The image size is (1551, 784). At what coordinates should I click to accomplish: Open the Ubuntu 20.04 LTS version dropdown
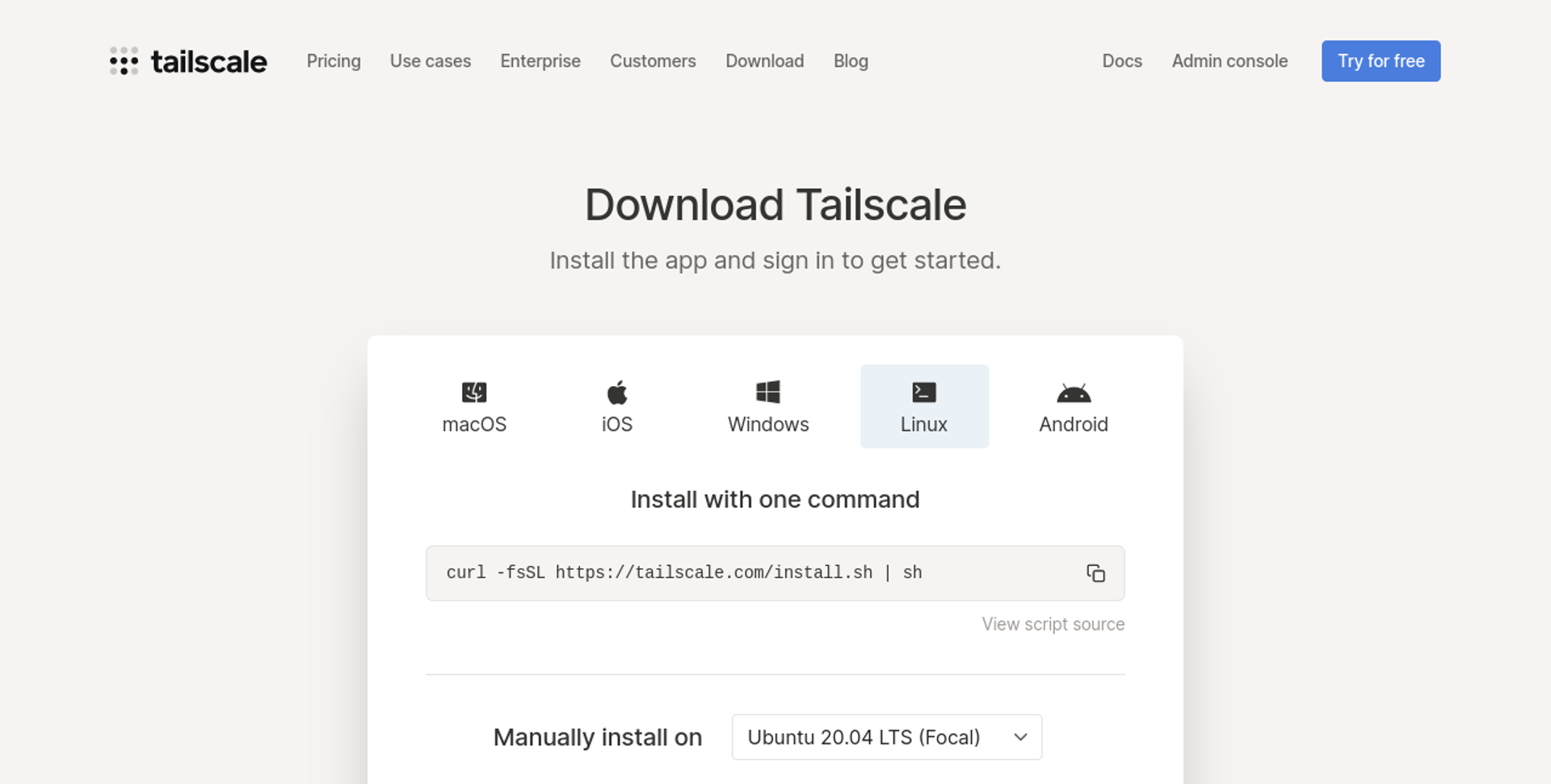pos(886,737)
